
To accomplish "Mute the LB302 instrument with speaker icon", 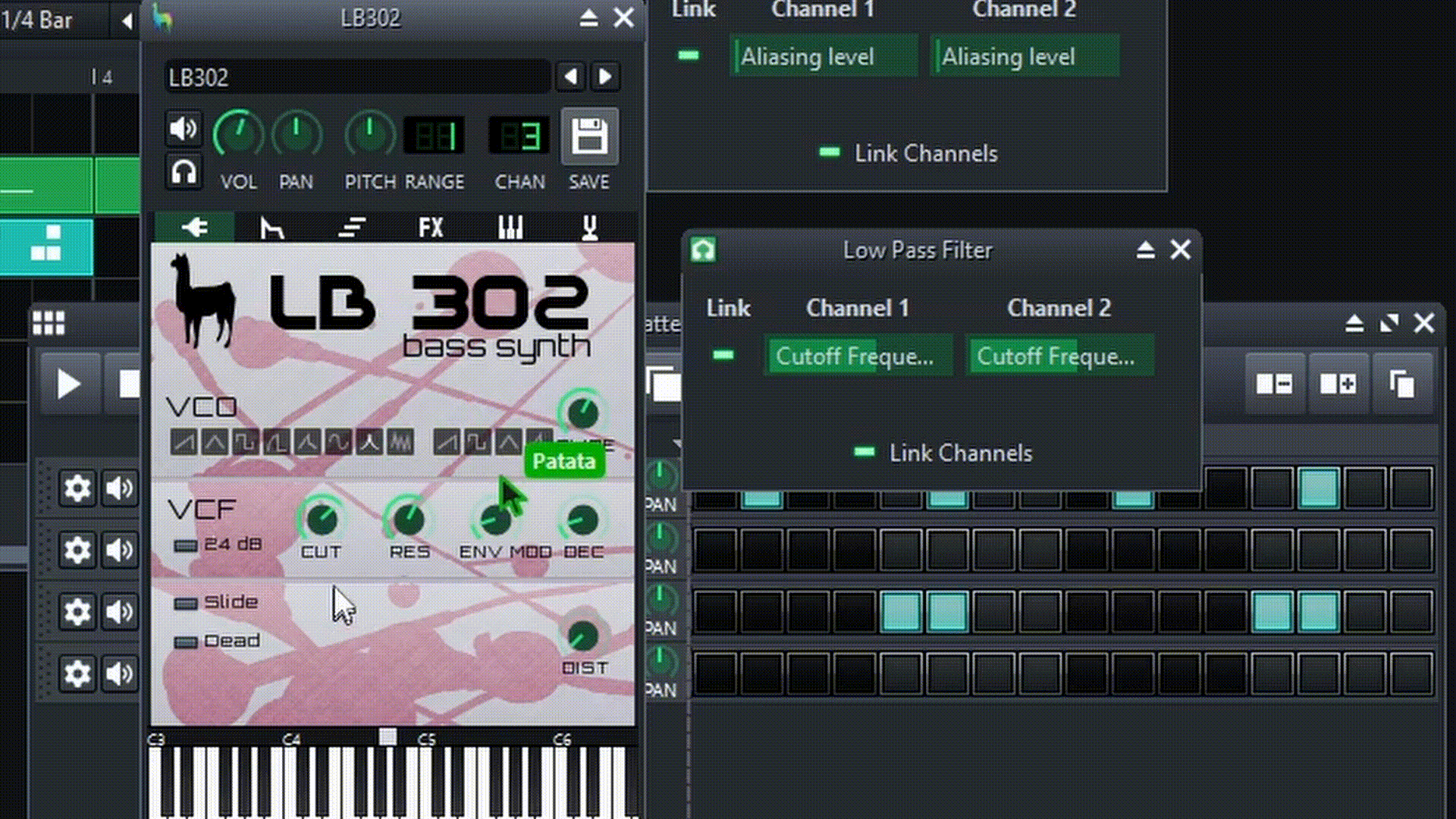I will (x=183, y=129).
